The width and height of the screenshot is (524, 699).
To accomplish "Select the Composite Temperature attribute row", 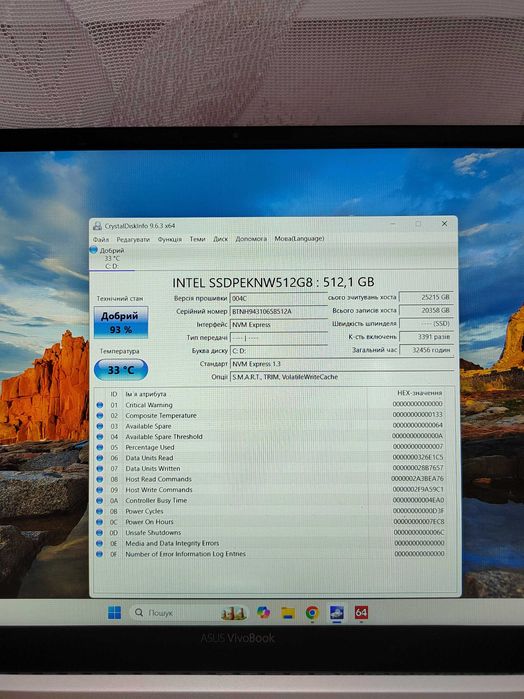I will [x=272, y=415].
